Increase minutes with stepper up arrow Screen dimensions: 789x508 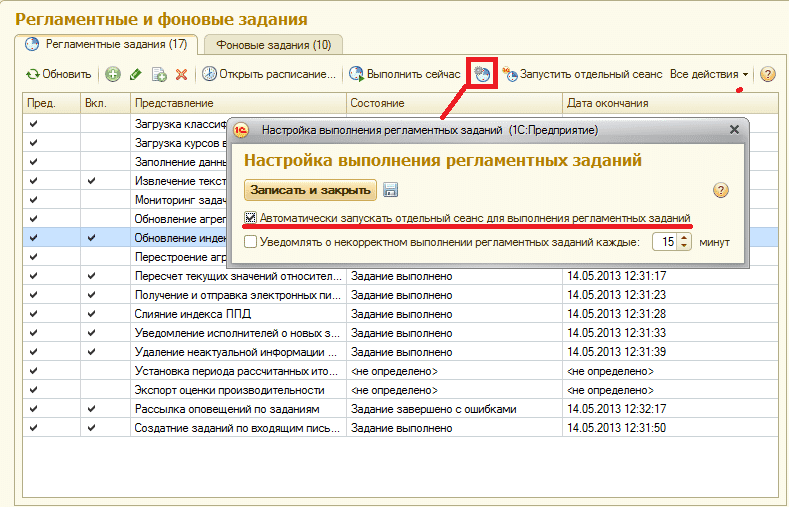tap(684, 238)
